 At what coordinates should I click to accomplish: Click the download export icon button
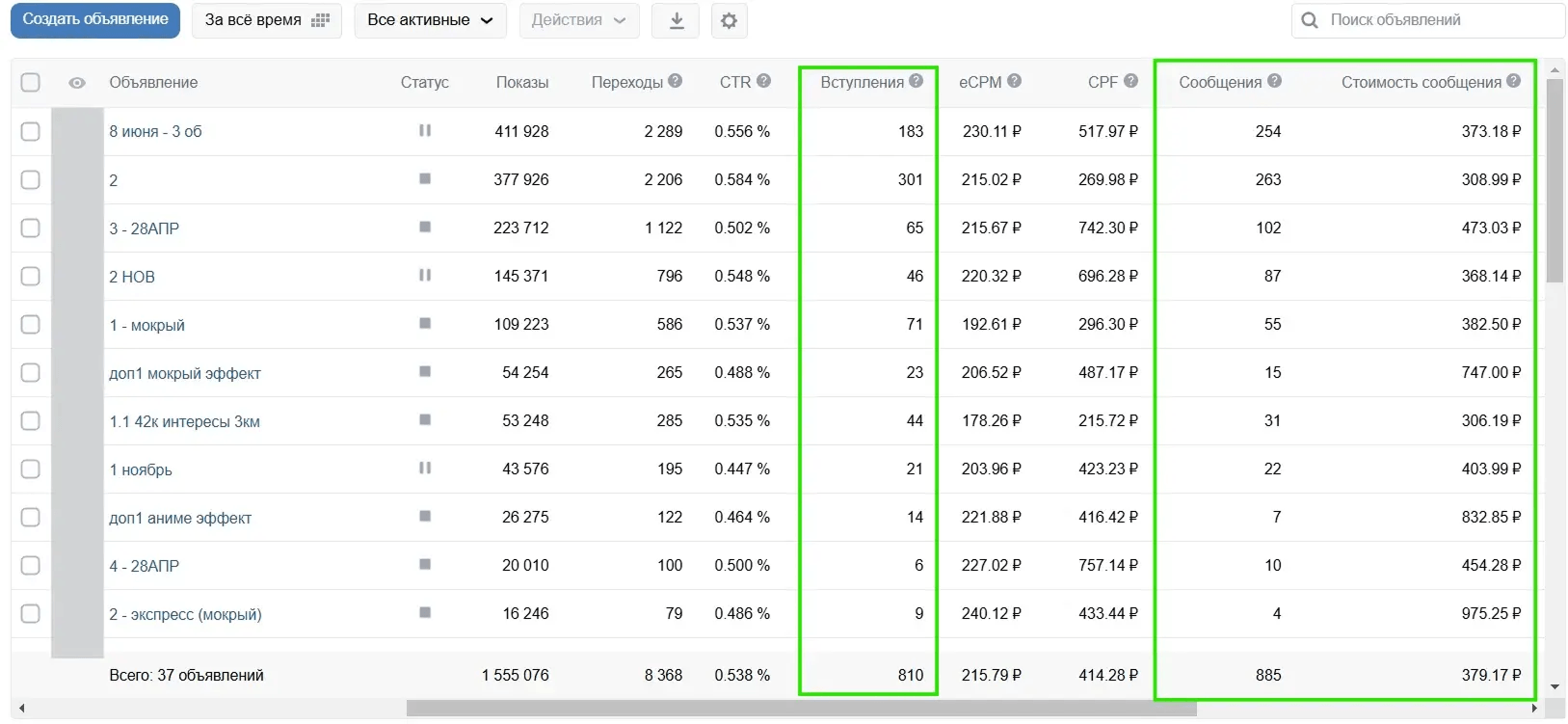[677, 20]
